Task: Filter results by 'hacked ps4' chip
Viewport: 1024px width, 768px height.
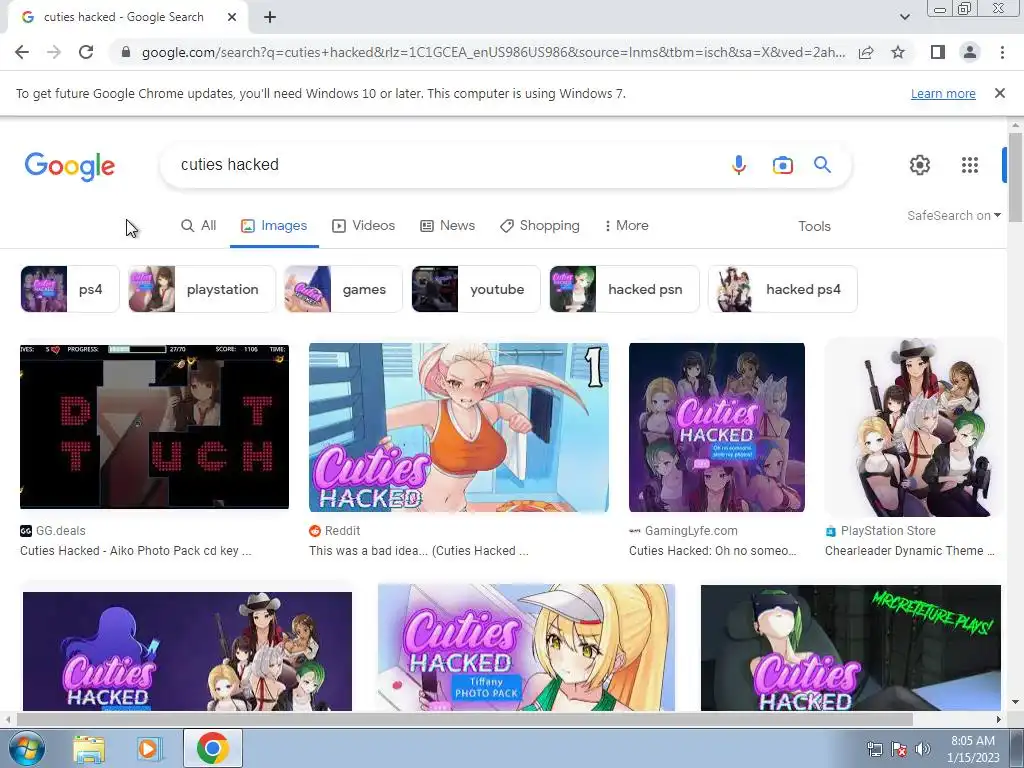Action: [782, 289]
